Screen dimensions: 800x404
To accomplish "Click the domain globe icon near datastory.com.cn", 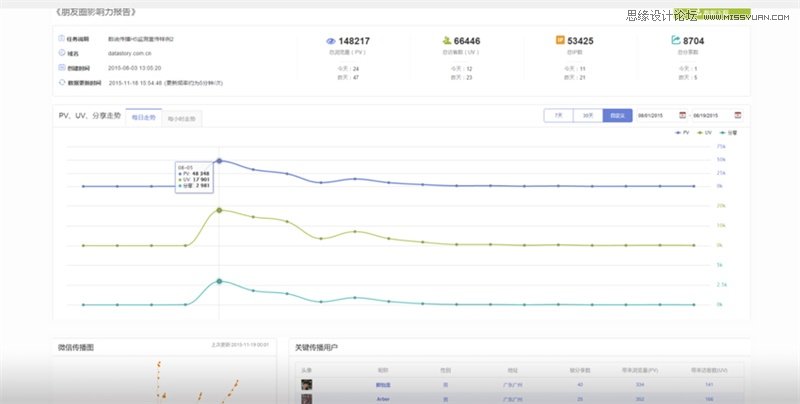I will [x=62, y=53].
